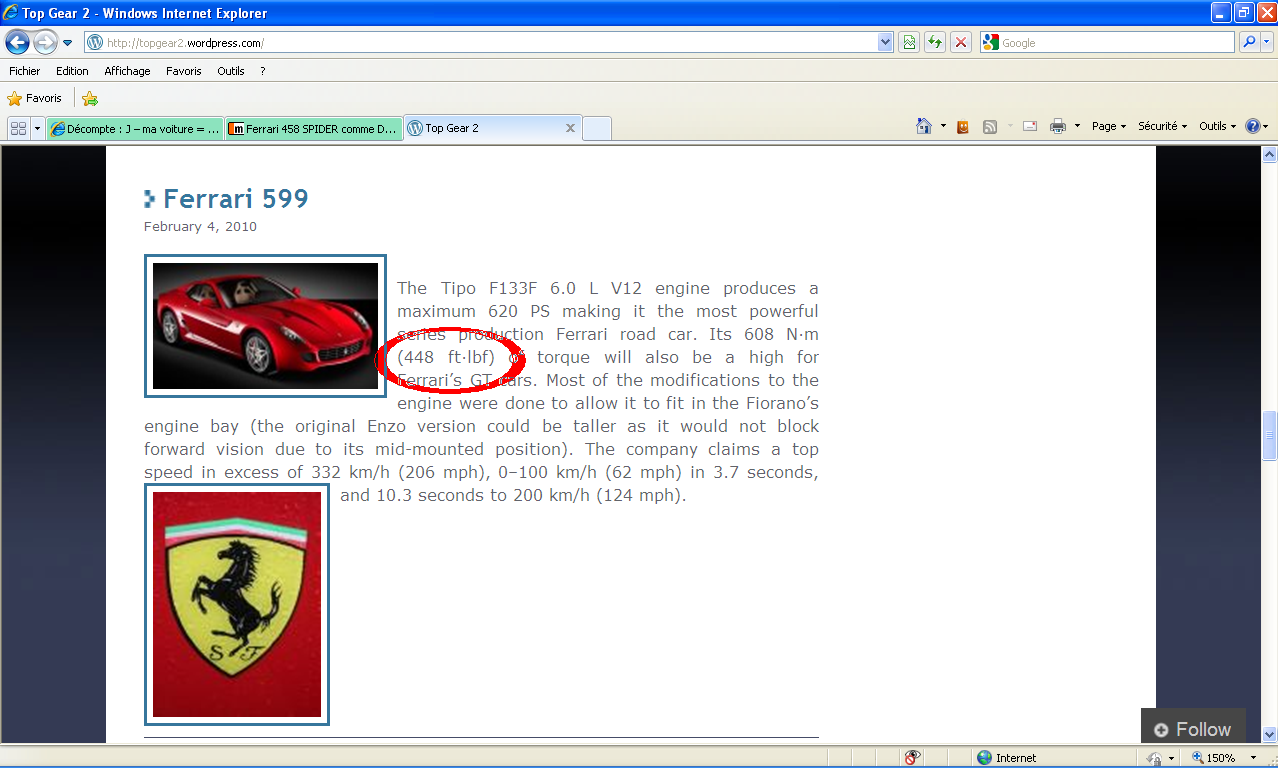
Task: Open the Affichage menu
Action: (x=127, y=71)
